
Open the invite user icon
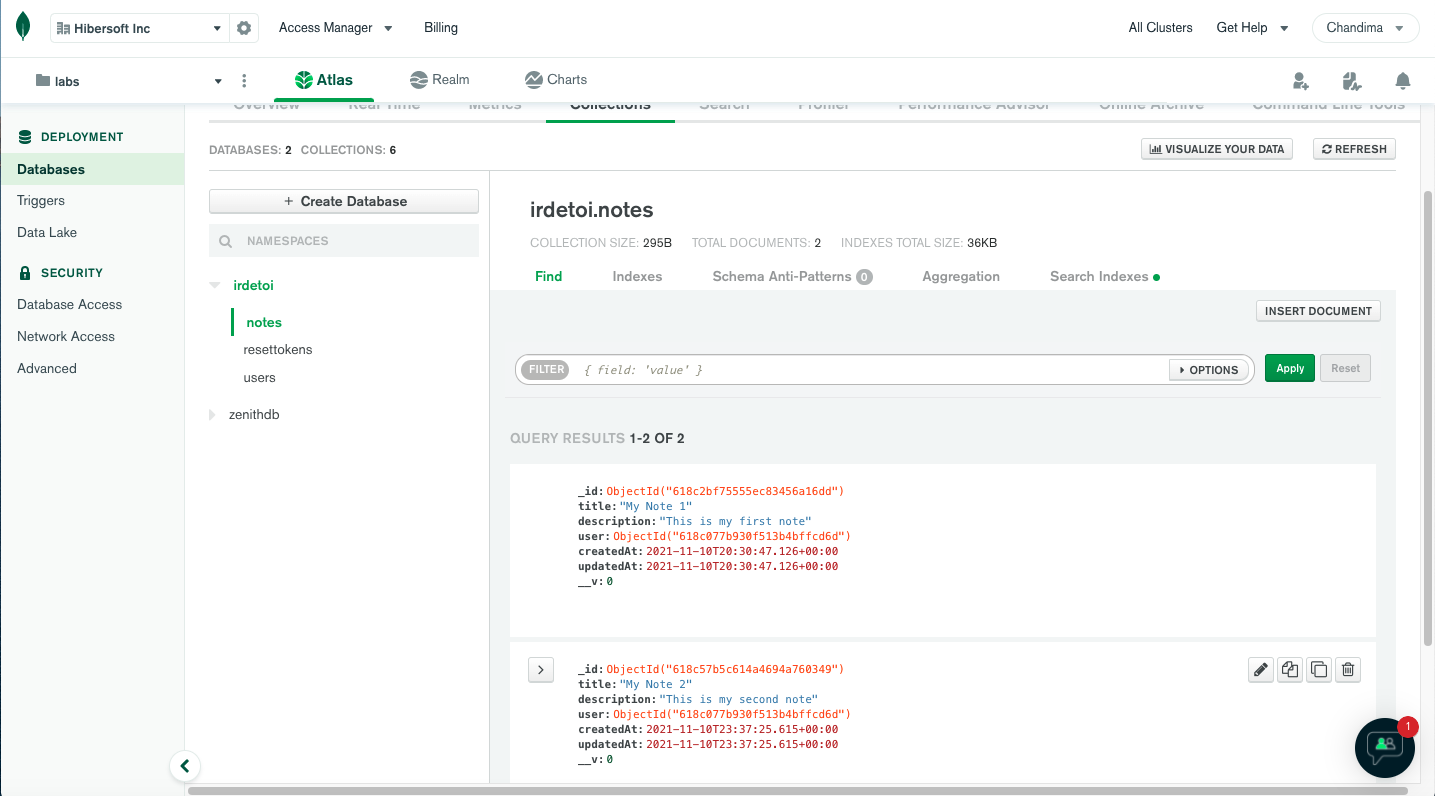[1301, 80]
